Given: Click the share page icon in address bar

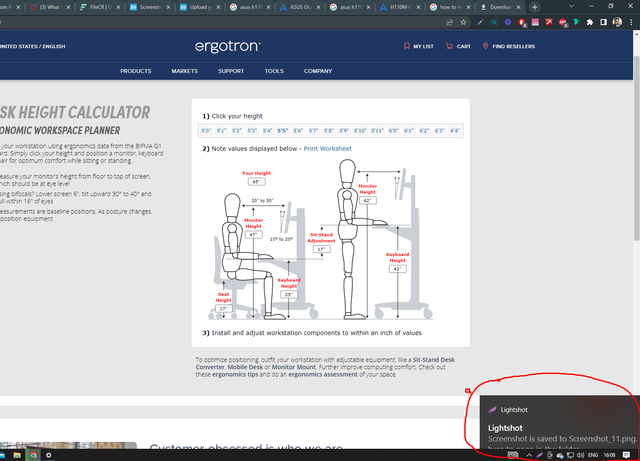Looking at the screenshot, I should [449, 22].
